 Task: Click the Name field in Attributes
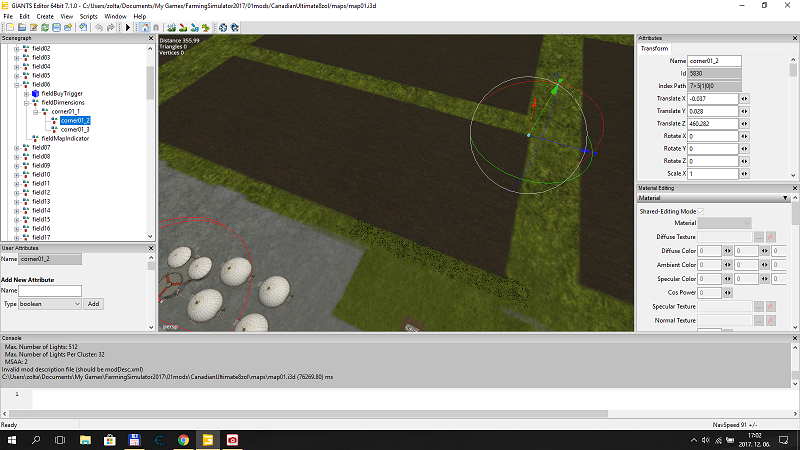[714, 61]
